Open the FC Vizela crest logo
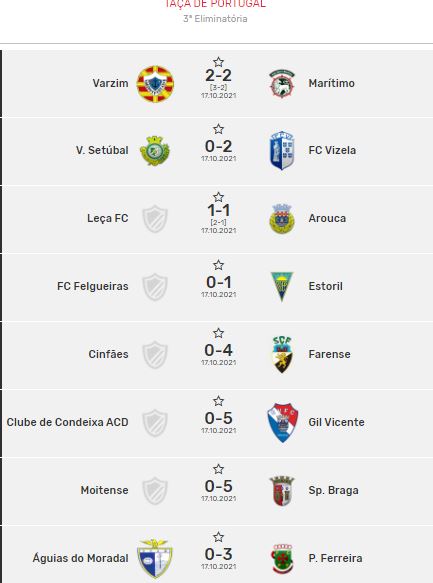433x583 pixels. (x=282, y=150)
